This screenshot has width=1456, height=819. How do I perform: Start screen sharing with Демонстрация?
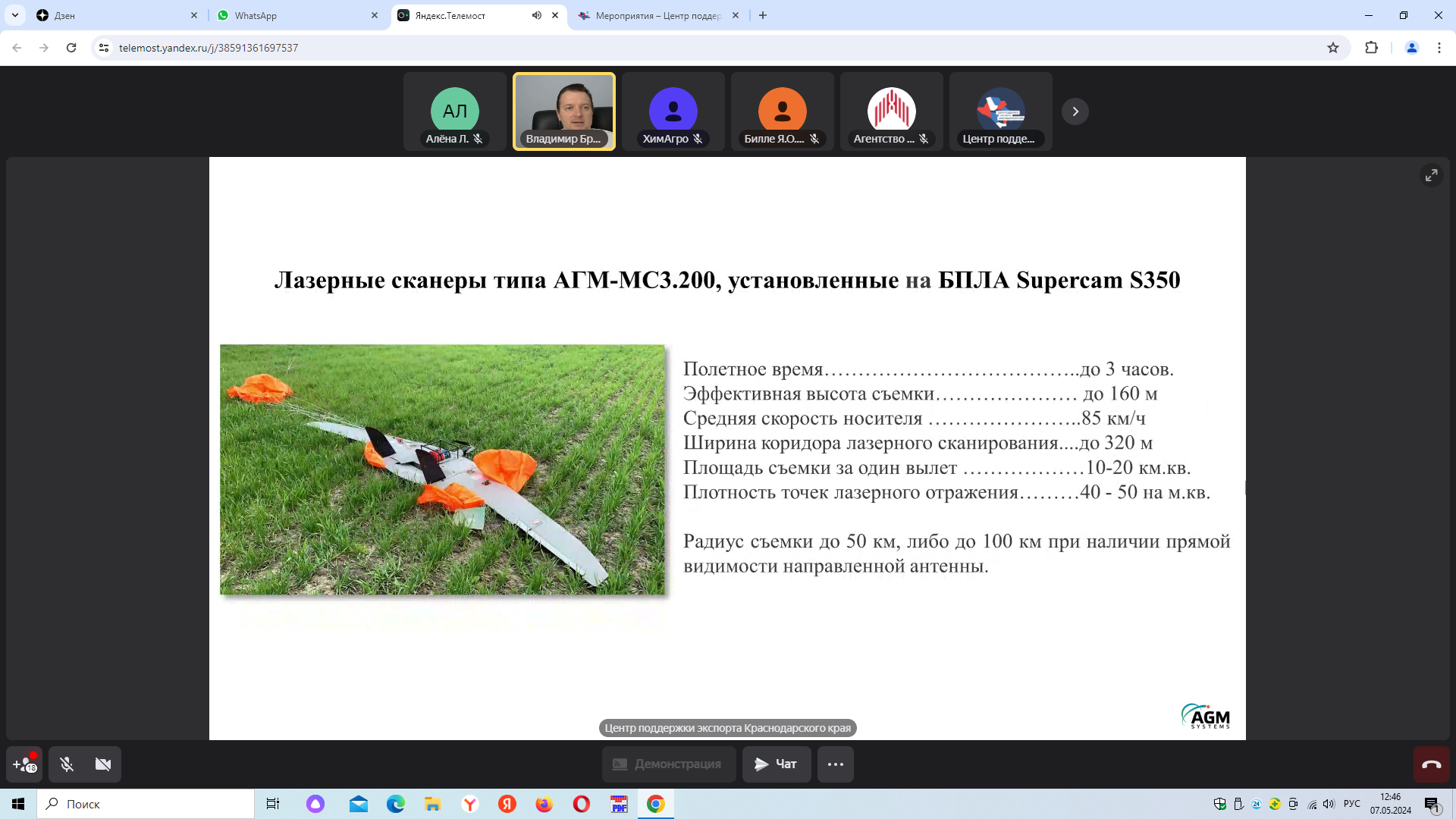click(x=669, y=764)
